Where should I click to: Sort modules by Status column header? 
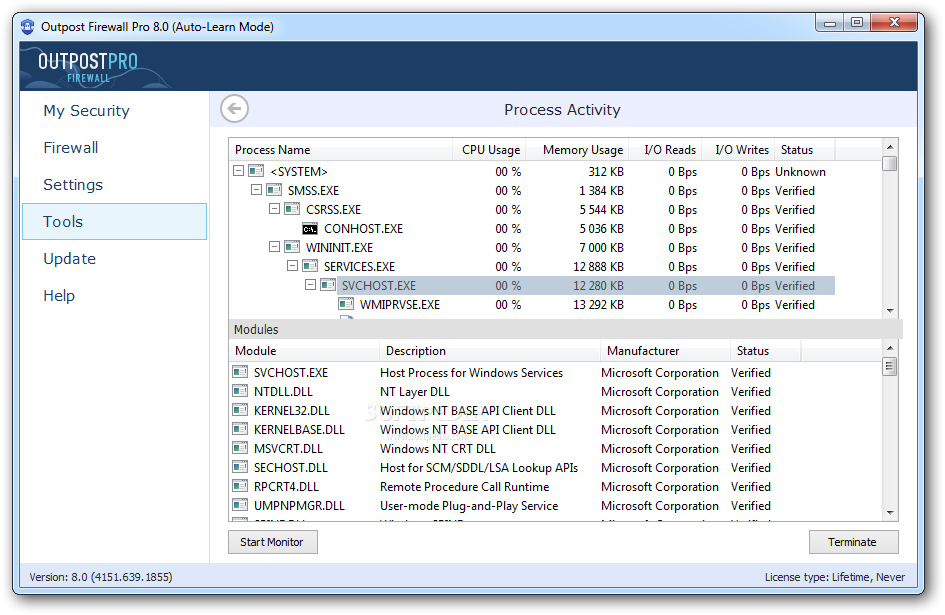765,351
